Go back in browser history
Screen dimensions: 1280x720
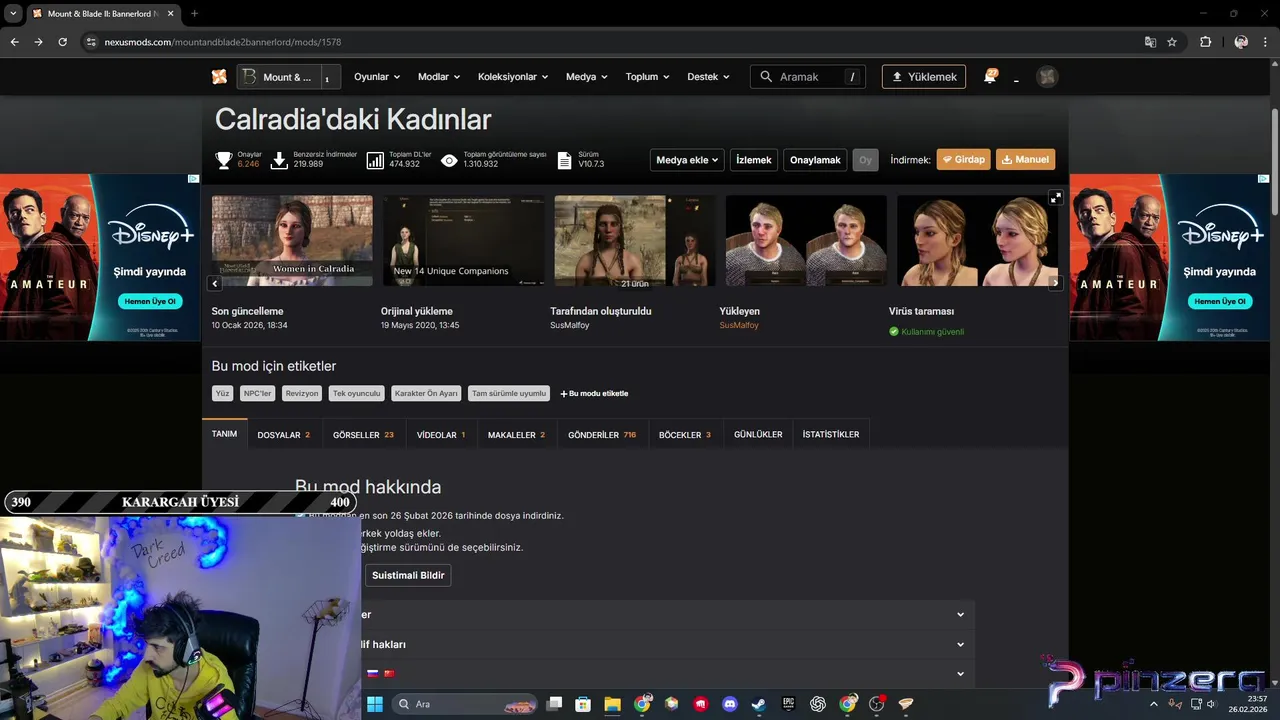(14, 42)
